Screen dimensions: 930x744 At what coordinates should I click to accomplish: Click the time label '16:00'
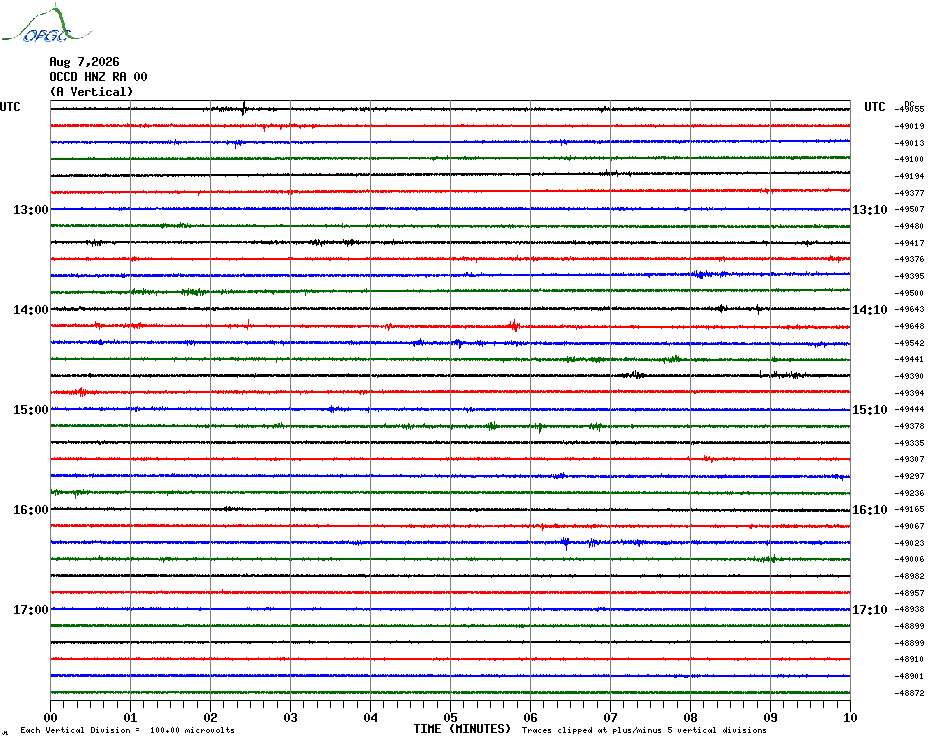click(x=31, y=510)
